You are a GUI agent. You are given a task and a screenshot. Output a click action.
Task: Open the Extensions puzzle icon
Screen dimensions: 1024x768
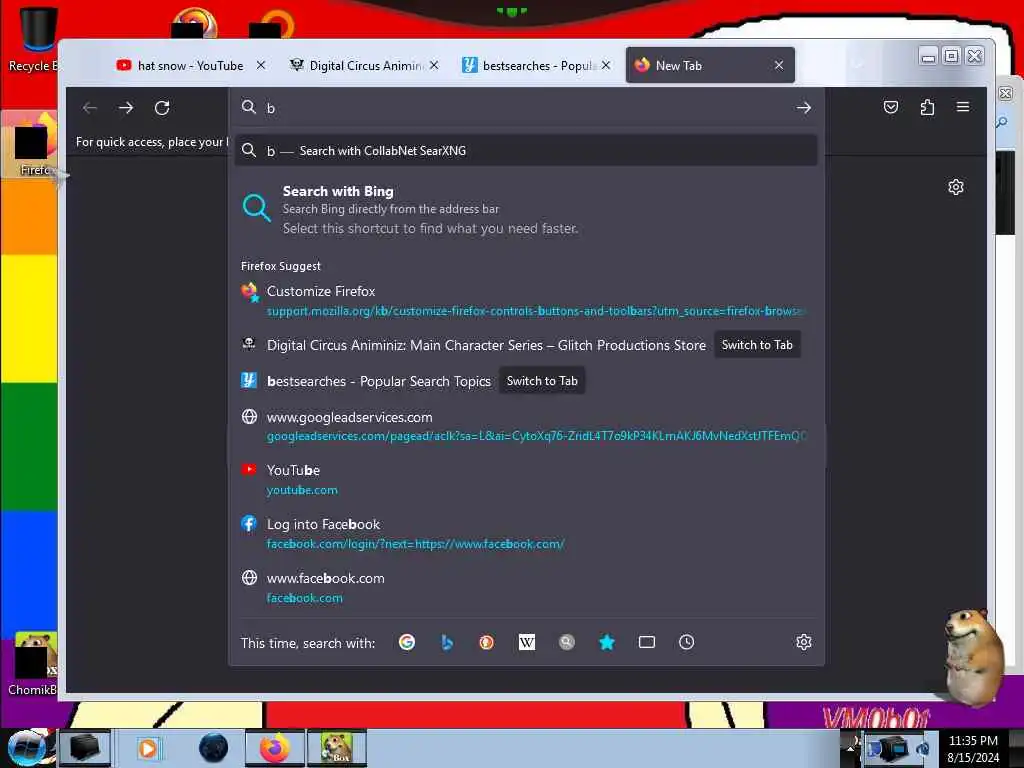927,107
